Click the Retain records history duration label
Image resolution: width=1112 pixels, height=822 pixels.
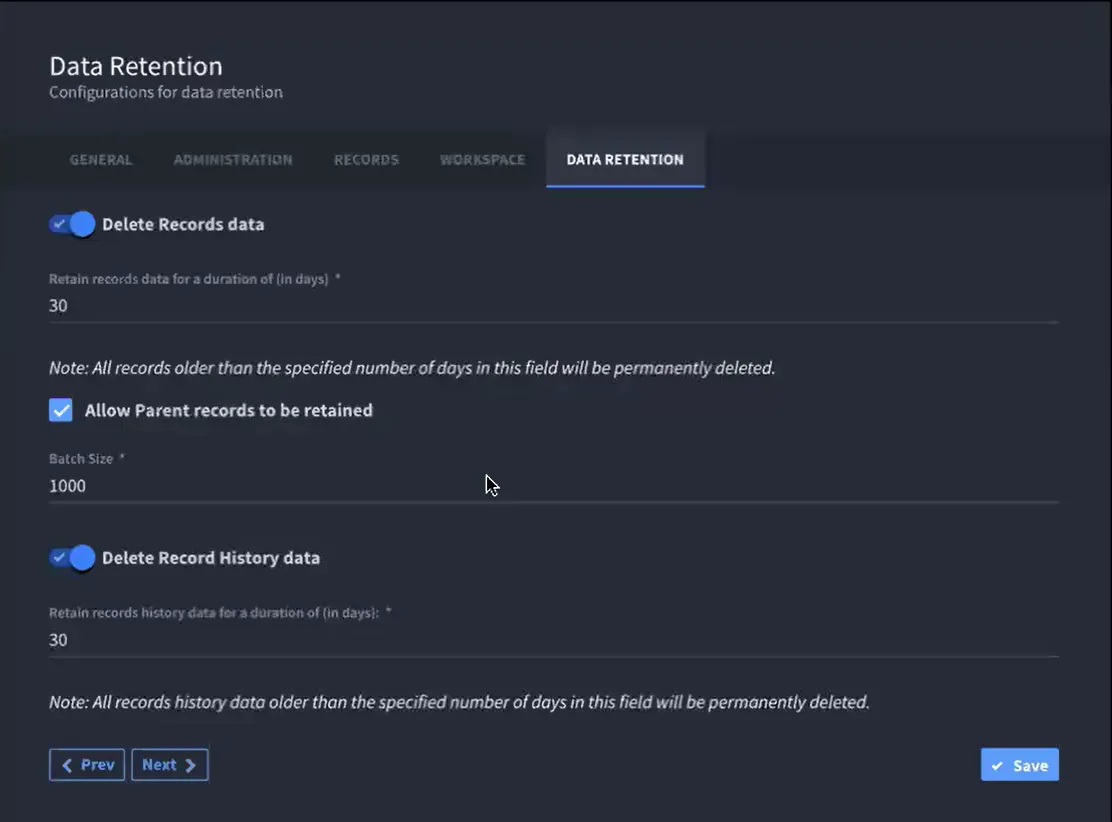pos(214,613)
